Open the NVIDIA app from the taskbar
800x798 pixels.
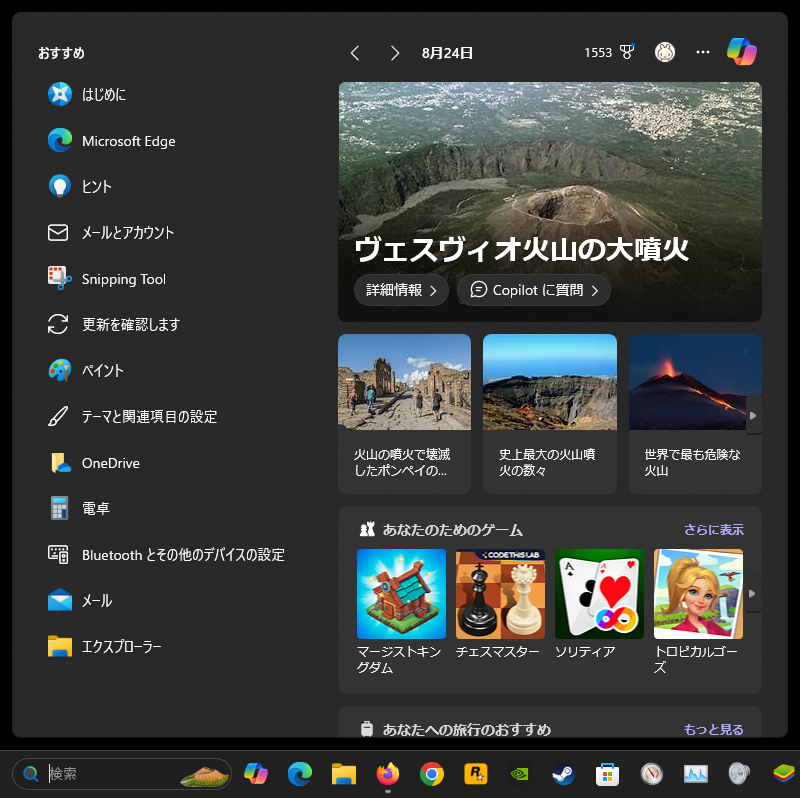(519, 774)
